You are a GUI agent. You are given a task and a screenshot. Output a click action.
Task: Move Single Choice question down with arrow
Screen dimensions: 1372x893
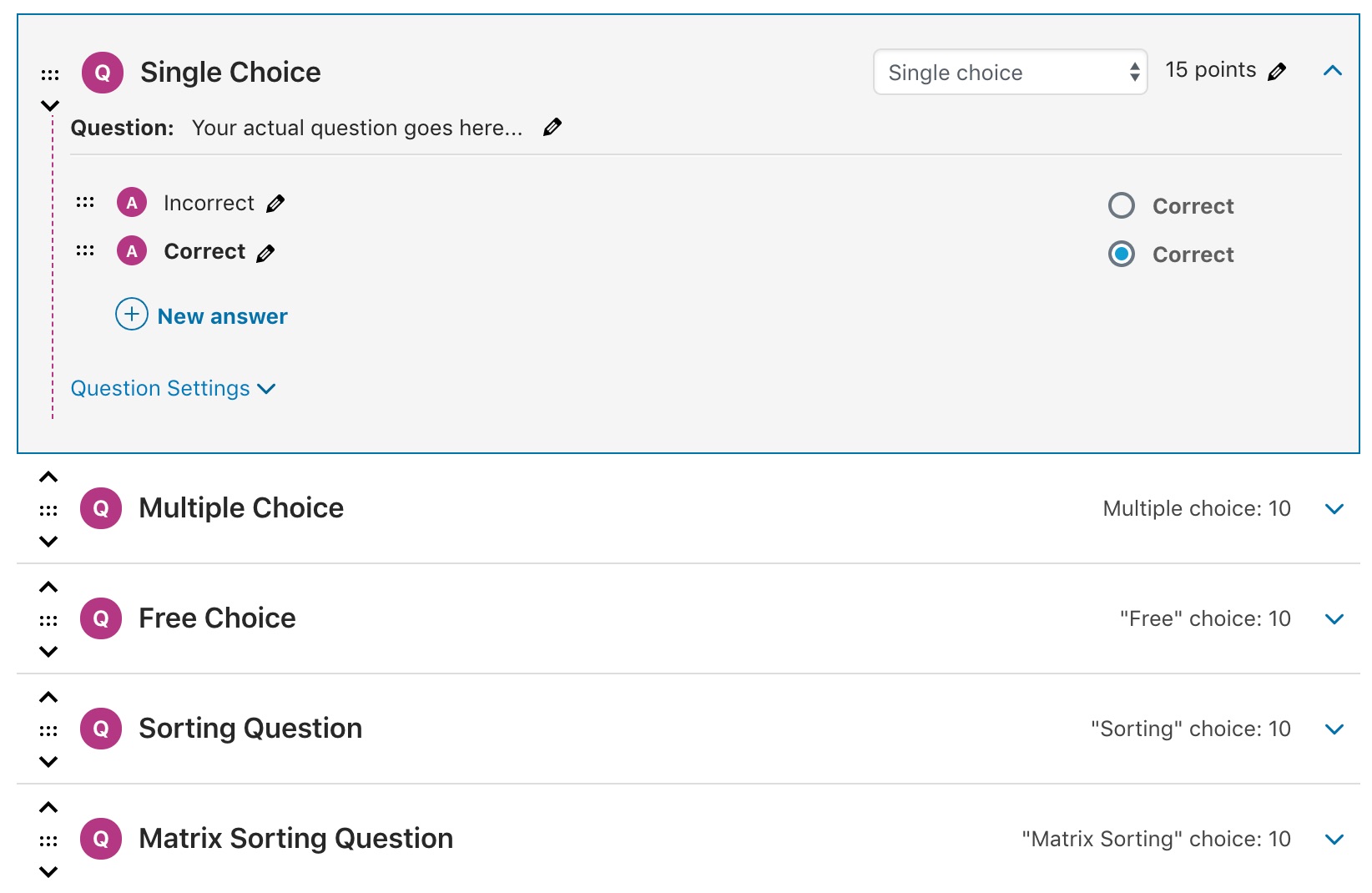[x=50, y=106]
